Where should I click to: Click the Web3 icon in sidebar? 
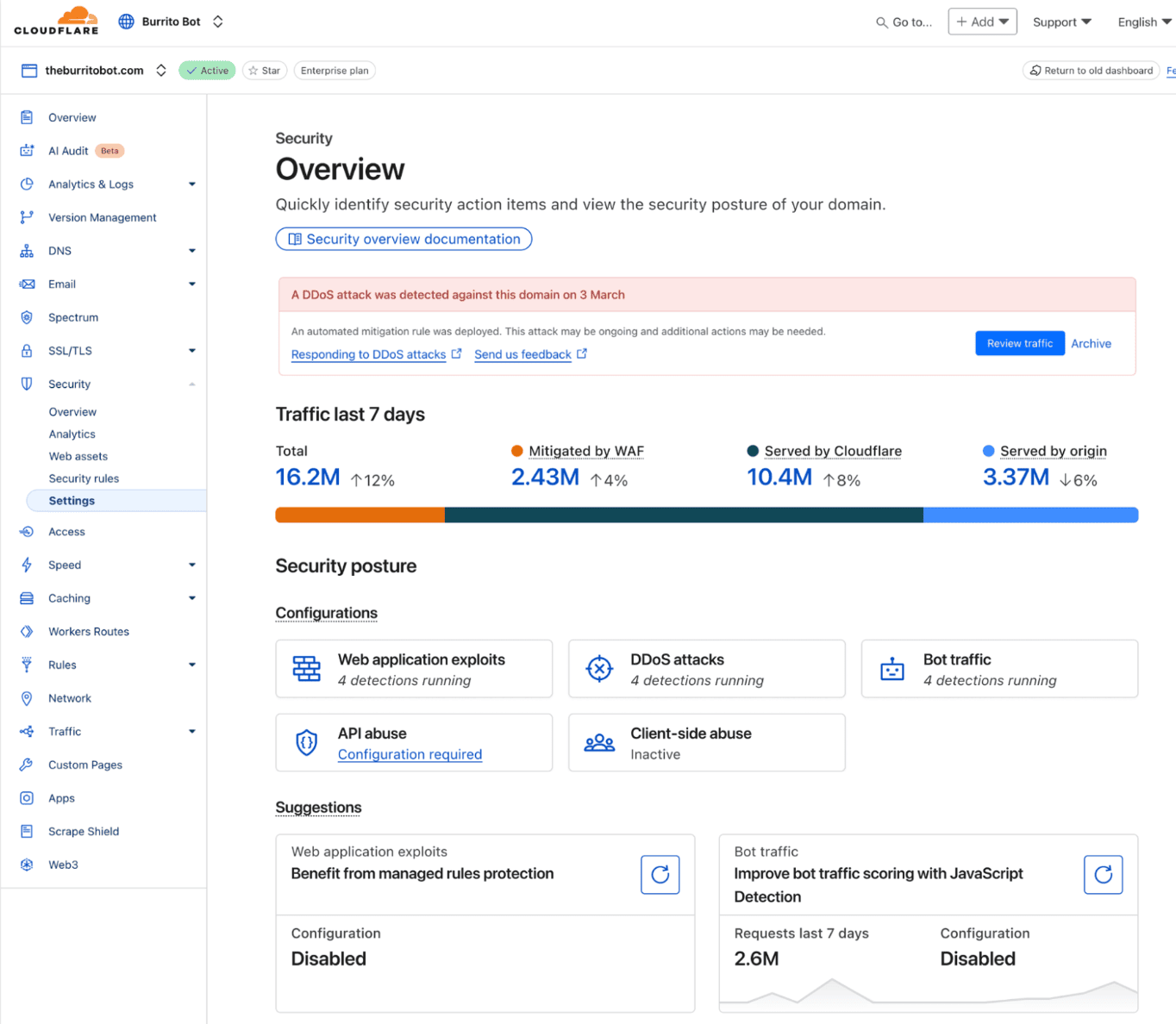coord(27,865)
